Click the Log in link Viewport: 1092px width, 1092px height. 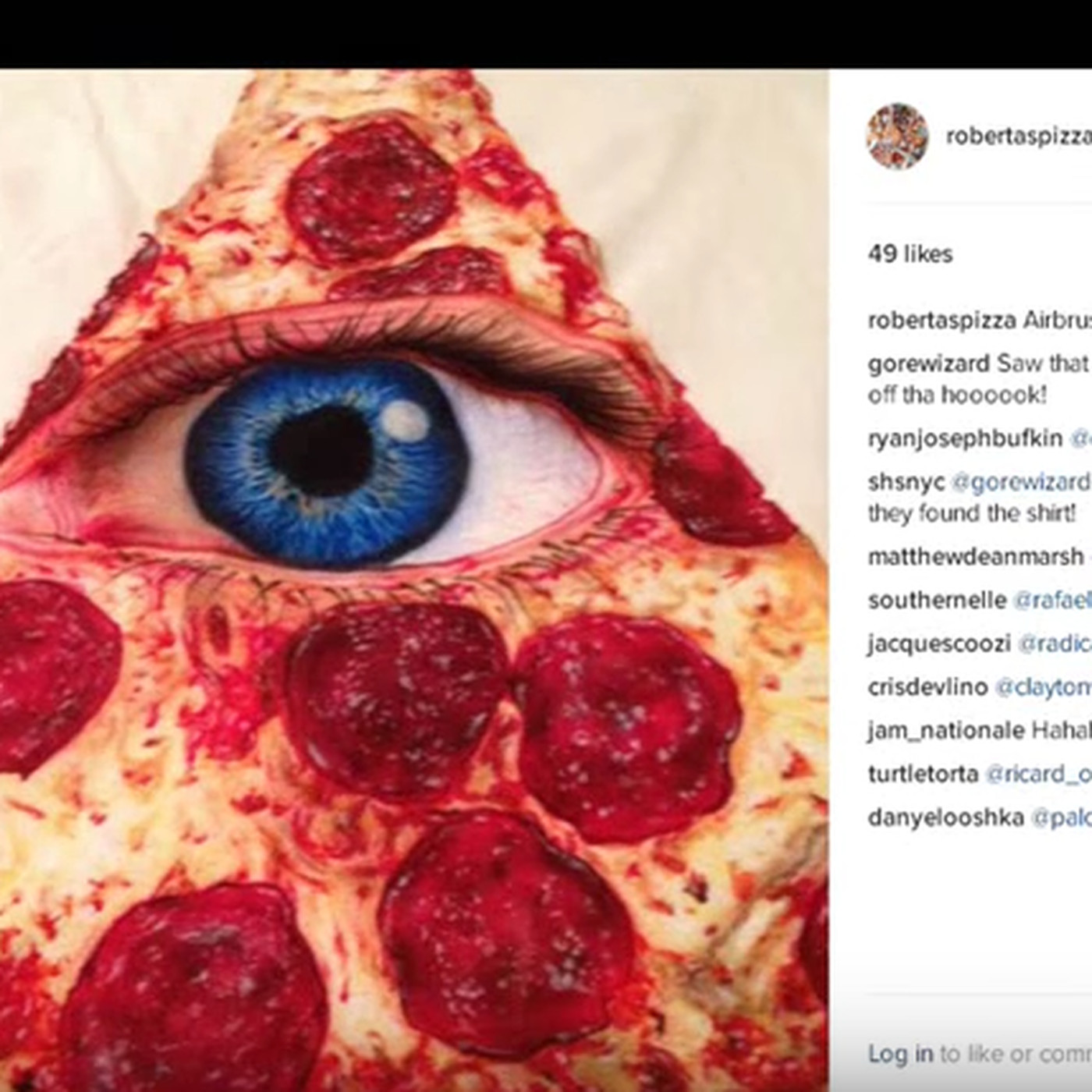pos(901,1054)
